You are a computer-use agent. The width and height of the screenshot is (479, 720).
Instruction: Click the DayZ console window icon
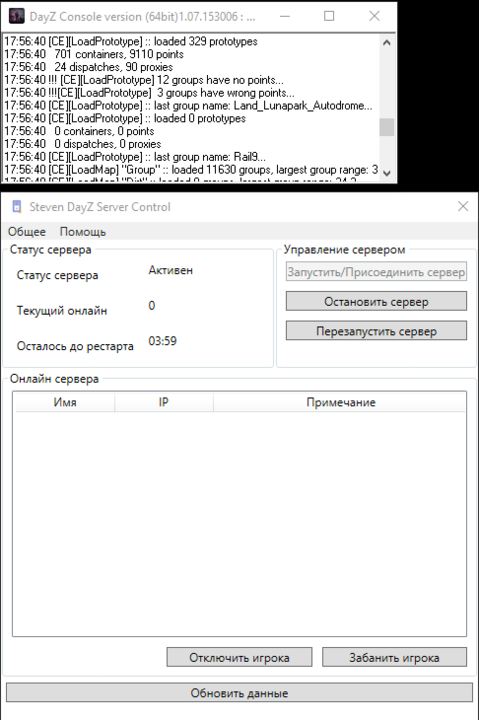pos(17,16)
